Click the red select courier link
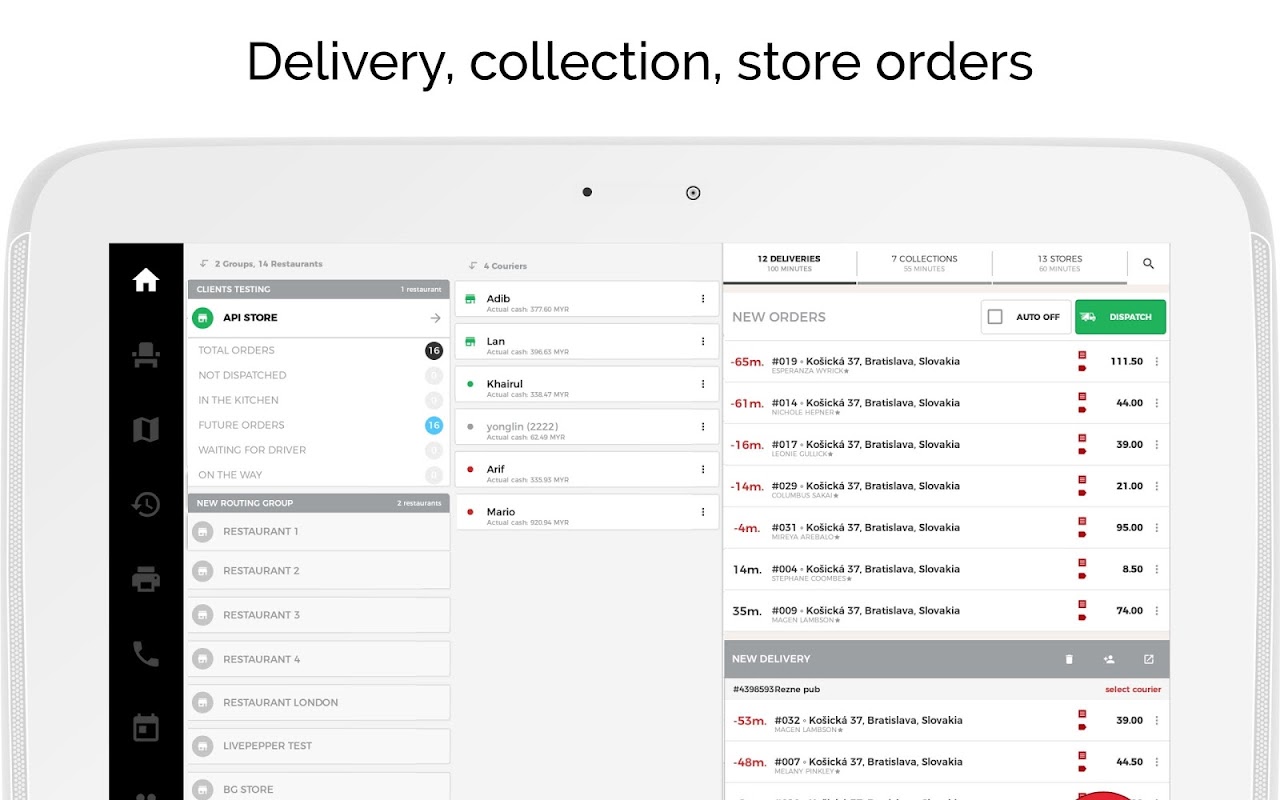The image size is (1280, 800). 1133,689
